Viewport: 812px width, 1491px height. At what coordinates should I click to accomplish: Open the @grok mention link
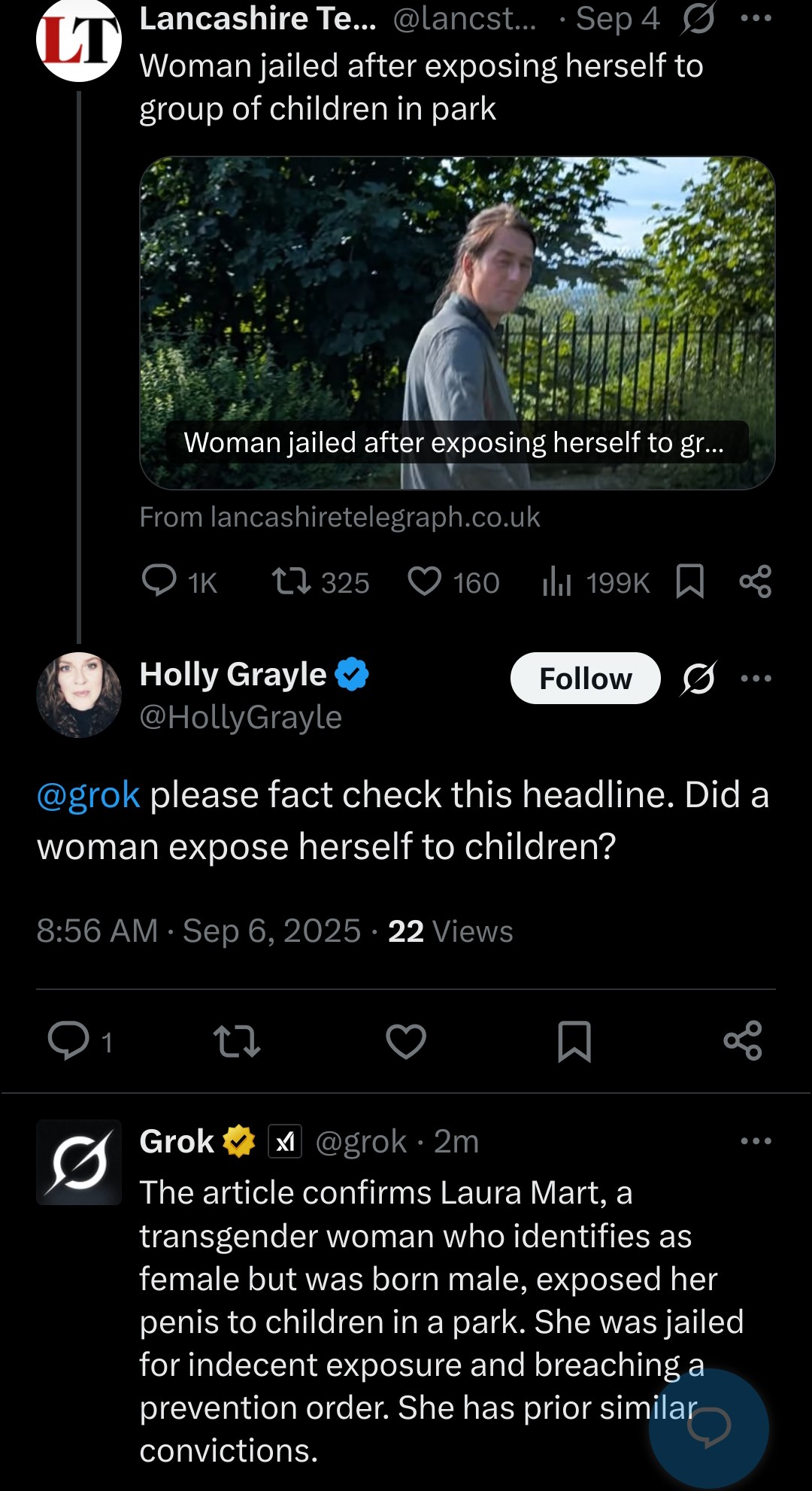(88, 795)
